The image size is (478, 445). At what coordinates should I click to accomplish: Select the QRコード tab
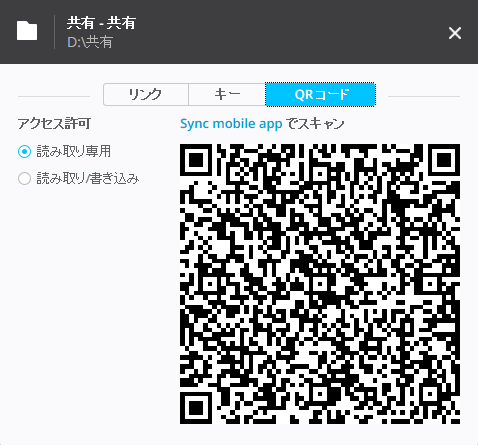click(321, 95)
